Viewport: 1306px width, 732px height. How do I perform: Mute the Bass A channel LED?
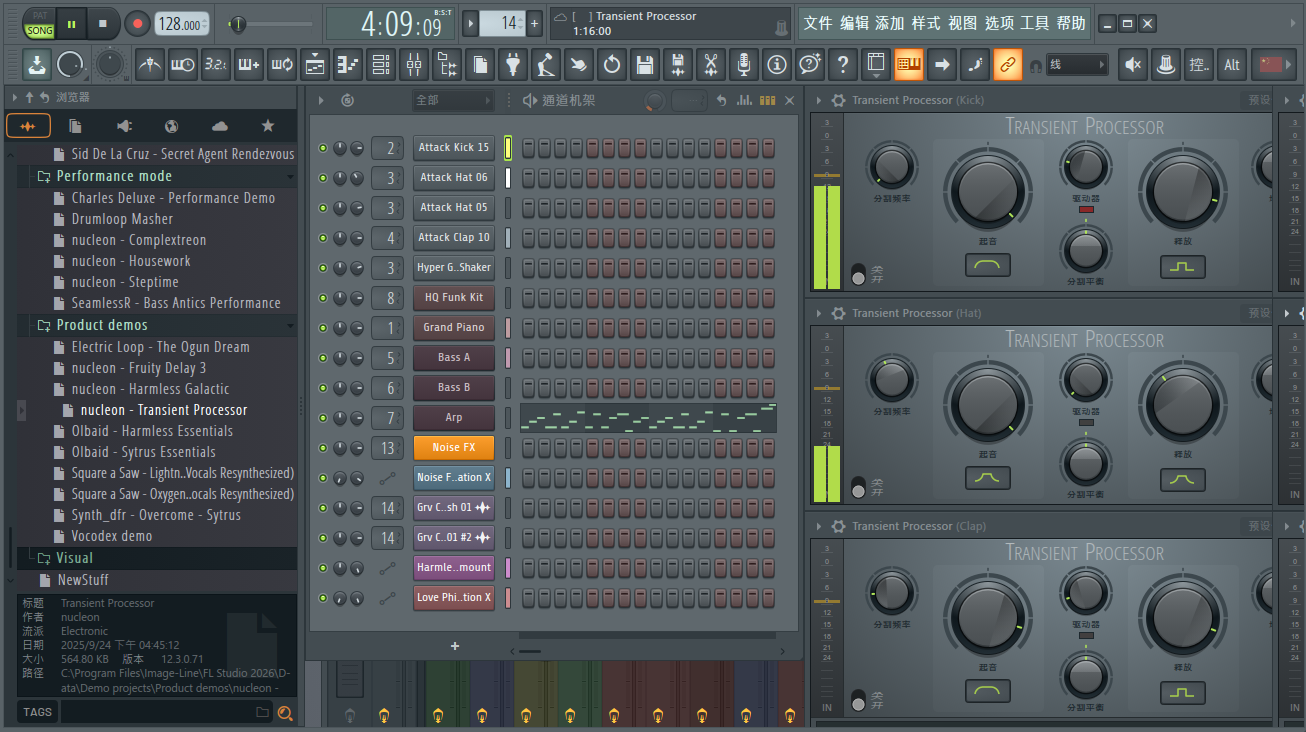[323, 358]
